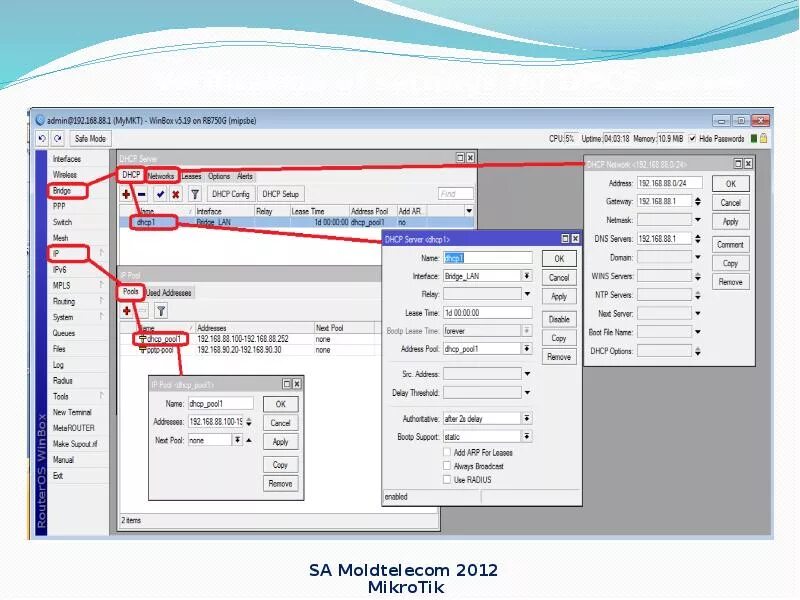Expand the Netmask field in DHCP Network

(x=697, y=220)
